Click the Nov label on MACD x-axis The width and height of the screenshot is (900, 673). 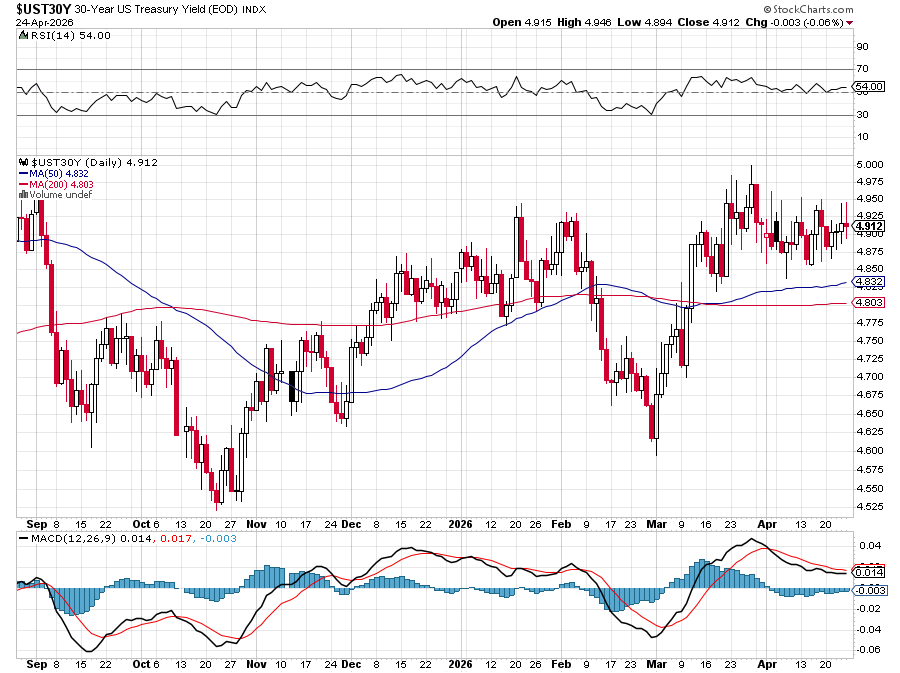pyautogui.click(x=257, y=663)
